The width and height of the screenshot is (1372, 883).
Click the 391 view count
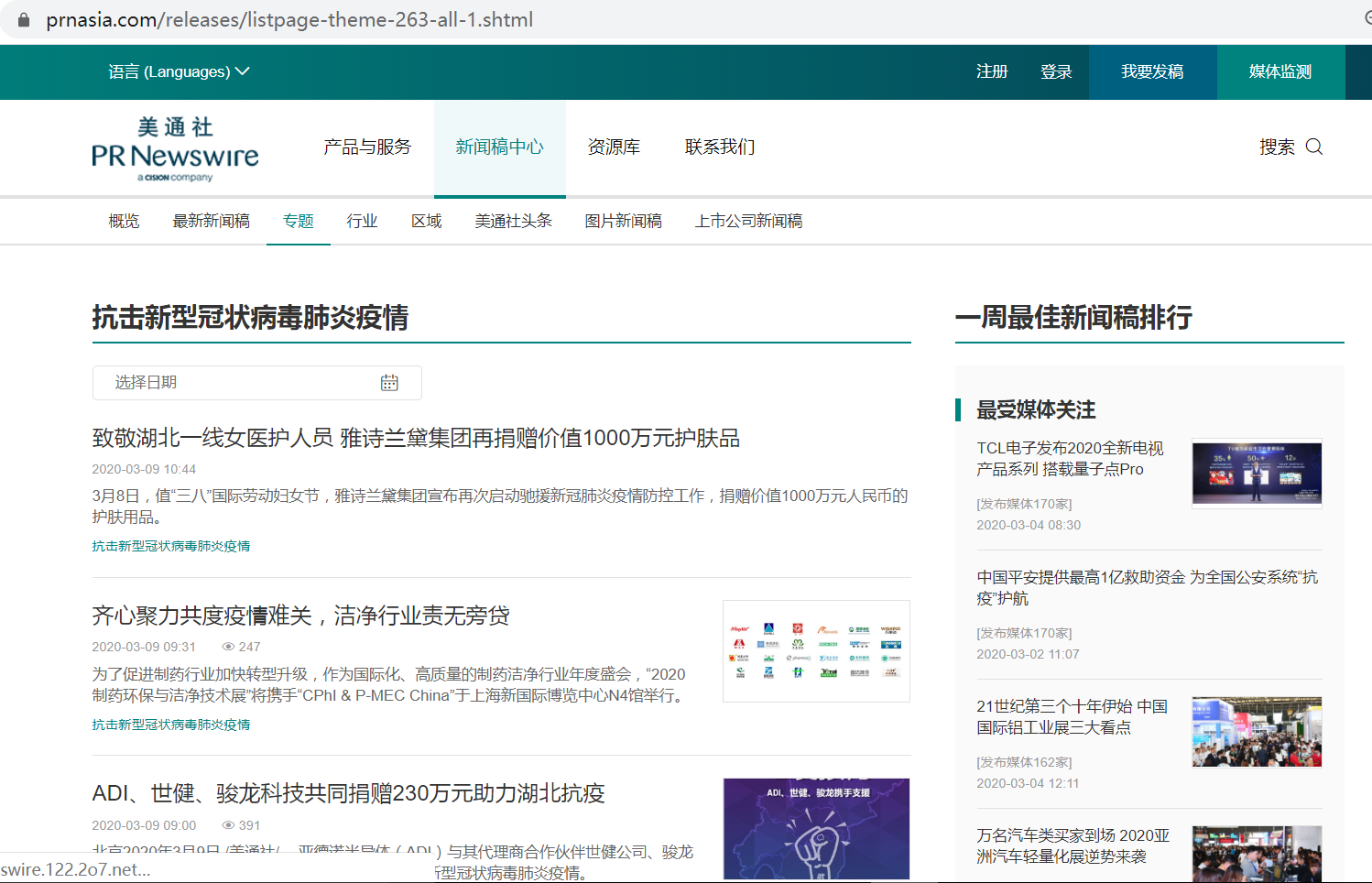point(242,825)
